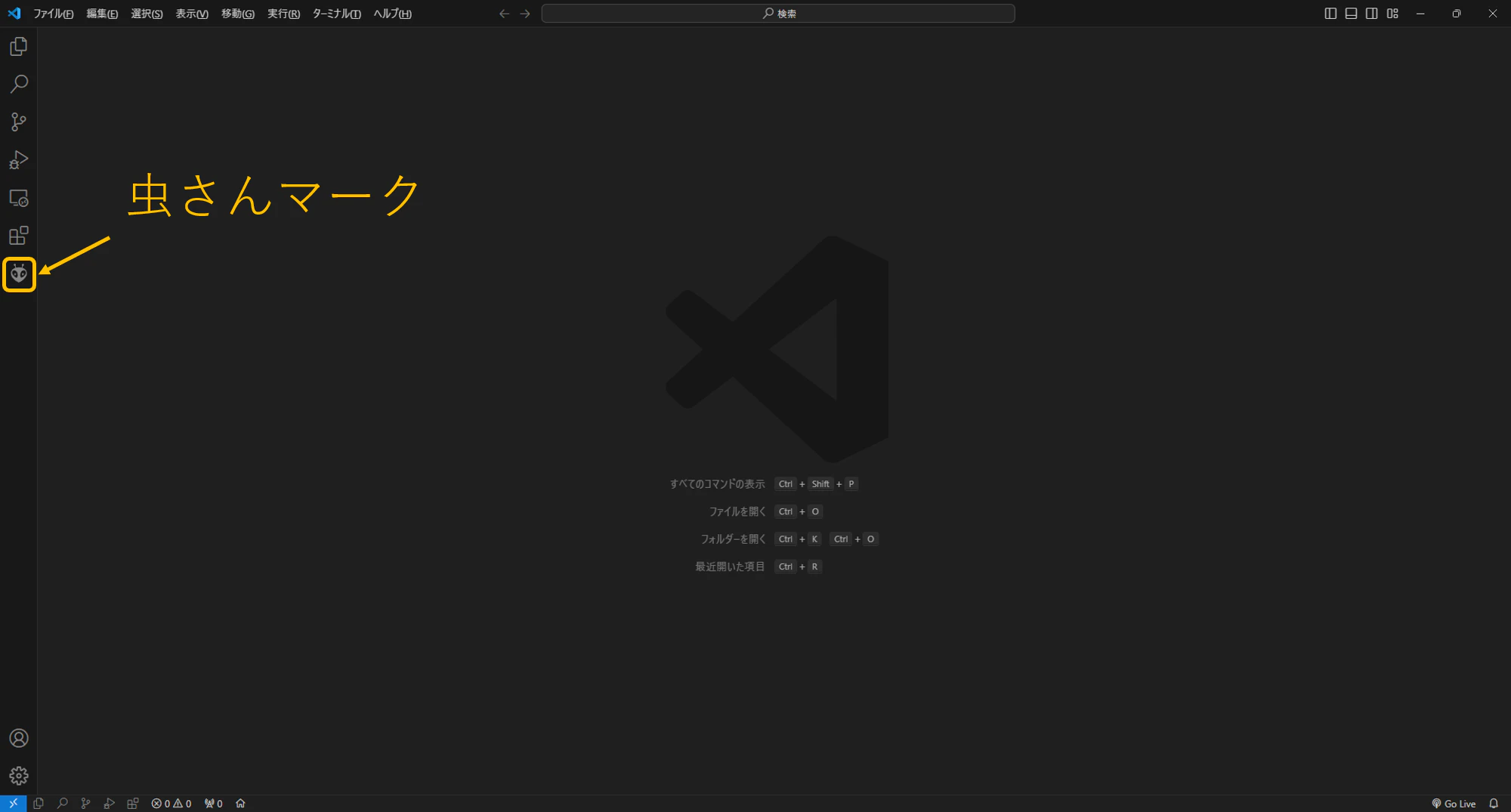Open the Search view in activity bar
The height and width of the screenshot is (812, 1511).
tap(19, 84)
